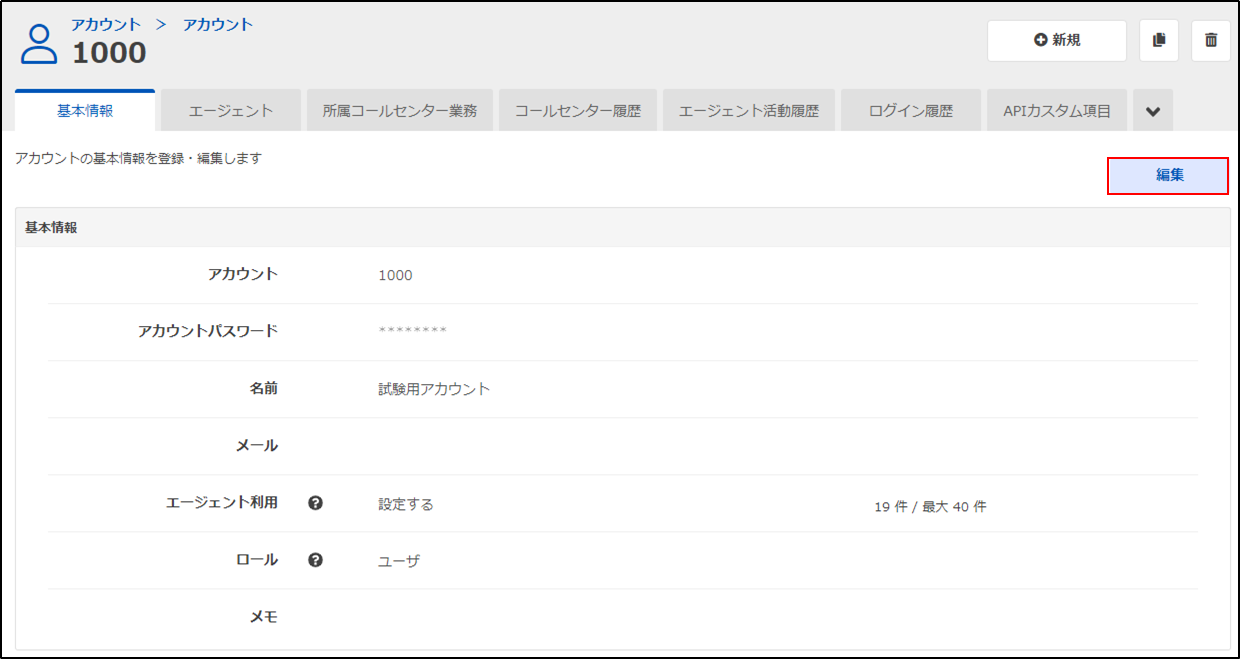This screenshot has width=1240, height=659.
Task: Switch to the エージェント tab
Action: click(231, 111)
